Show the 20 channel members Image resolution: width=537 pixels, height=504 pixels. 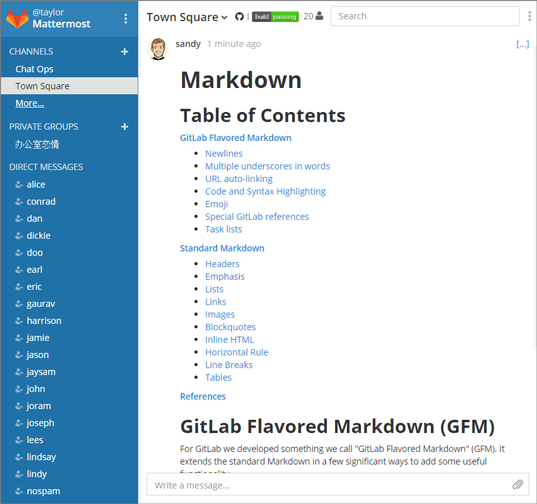[313, 16]
